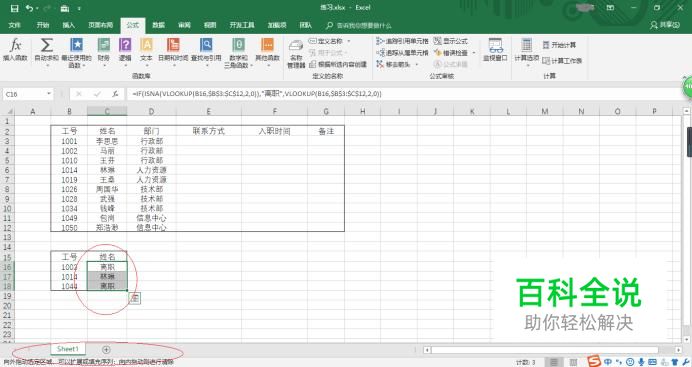Click the Sogou input S tray icon
Viewport: 692px width, 367px height.
(x=594, y=361)
